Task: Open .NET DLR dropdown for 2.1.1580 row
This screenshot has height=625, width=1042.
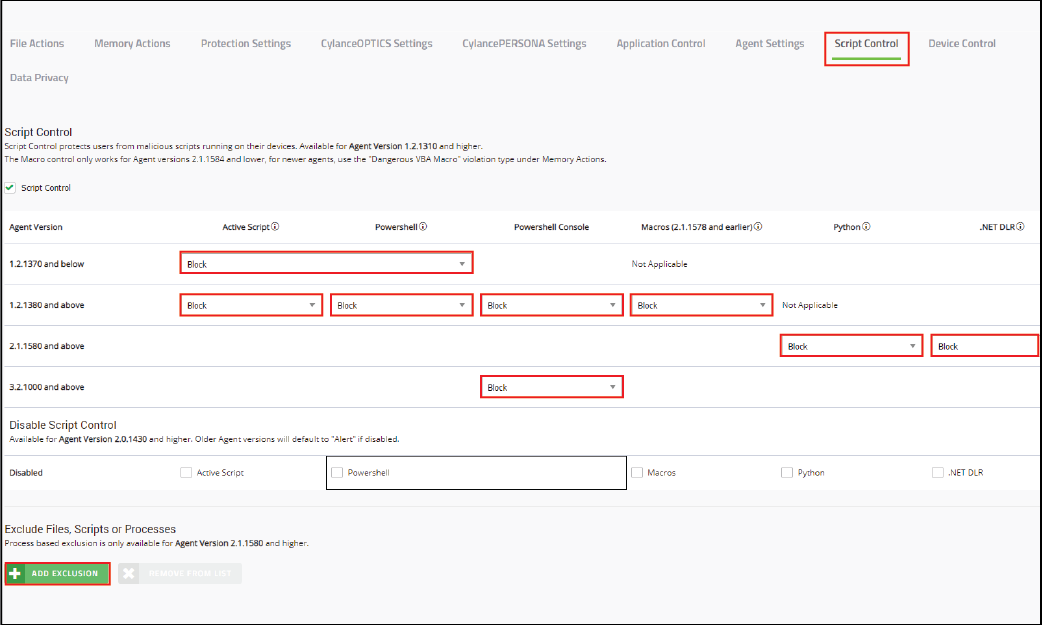Action: pos(985,346)
